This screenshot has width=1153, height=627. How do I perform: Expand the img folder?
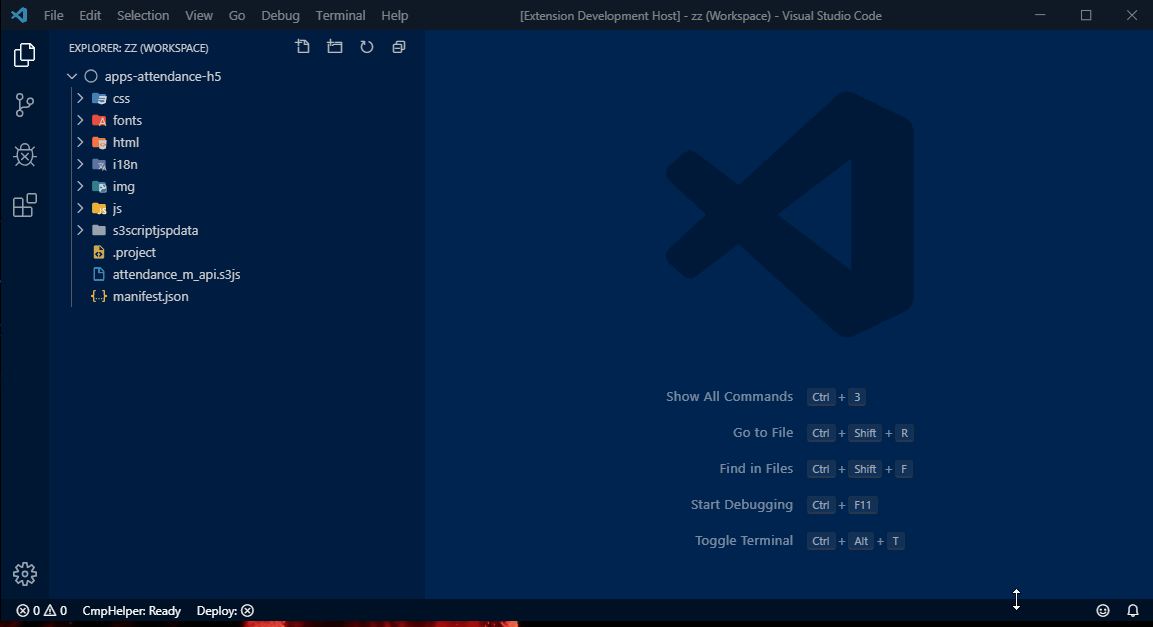click(80, 187)
